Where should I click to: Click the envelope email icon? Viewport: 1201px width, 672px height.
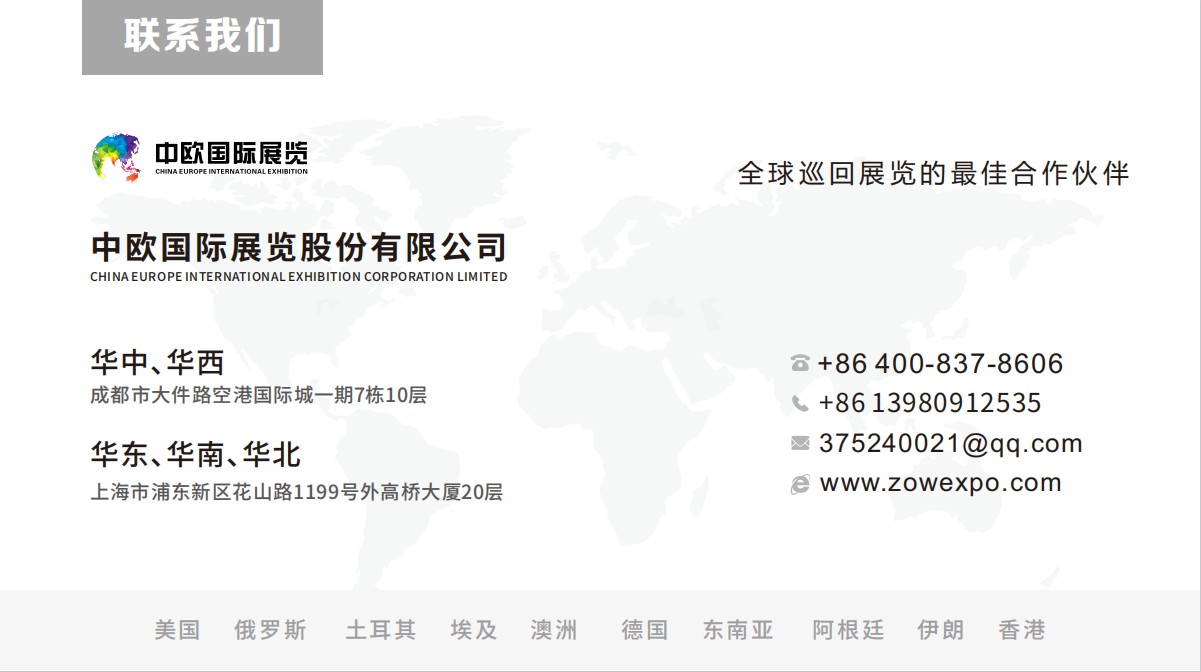point(800,443)
